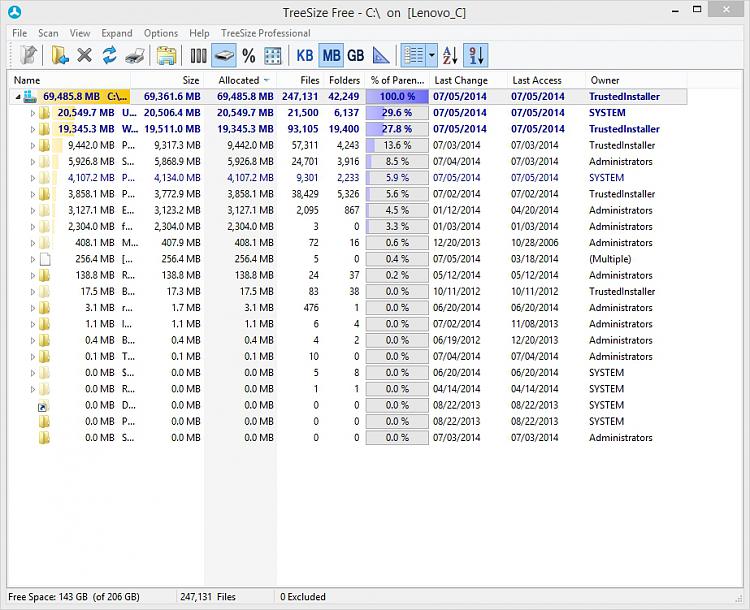Click folder icon of 3,127.1 MB row
Viewport: 750px width, 610px height.
tap(44, 211)
